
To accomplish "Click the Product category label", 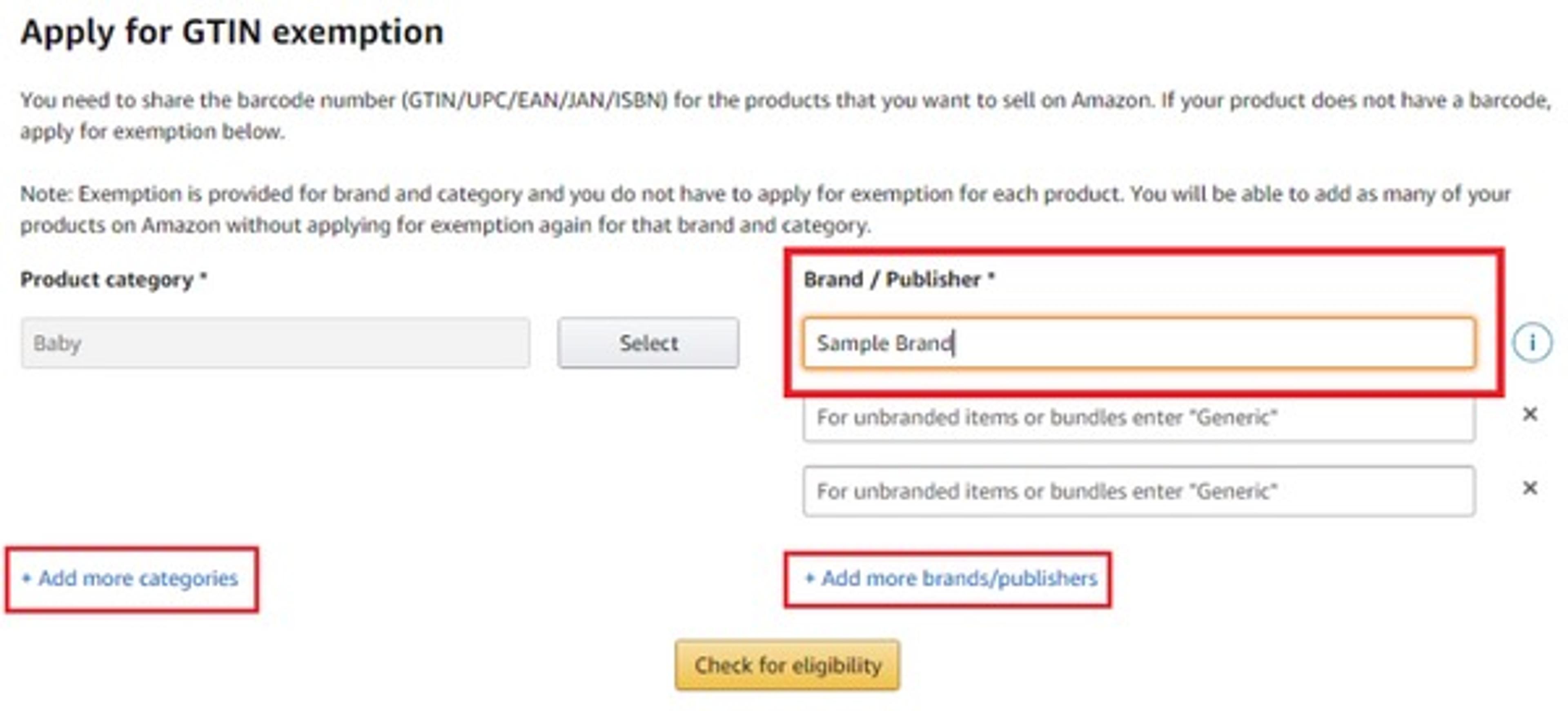I will (107, 279).
